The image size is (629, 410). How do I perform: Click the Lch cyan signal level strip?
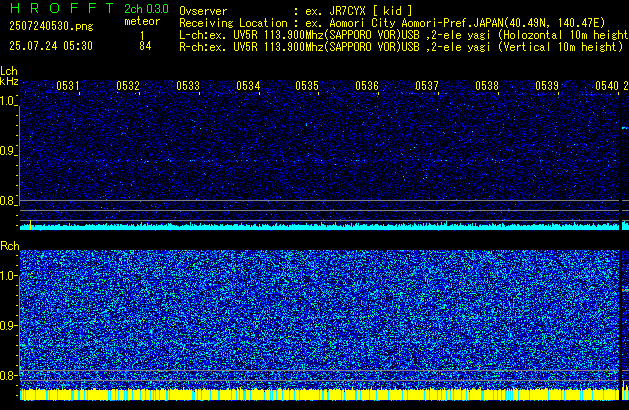(319, 227)
